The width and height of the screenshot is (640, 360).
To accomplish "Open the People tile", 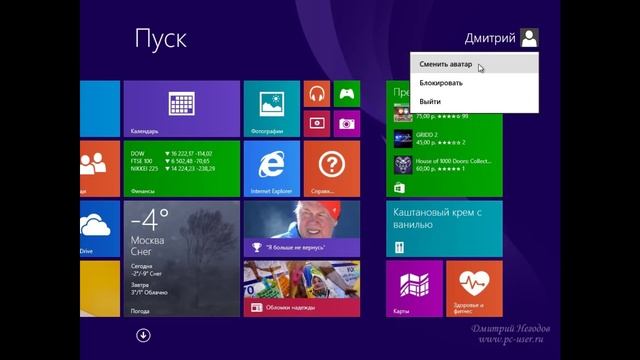I will [100, 169].
